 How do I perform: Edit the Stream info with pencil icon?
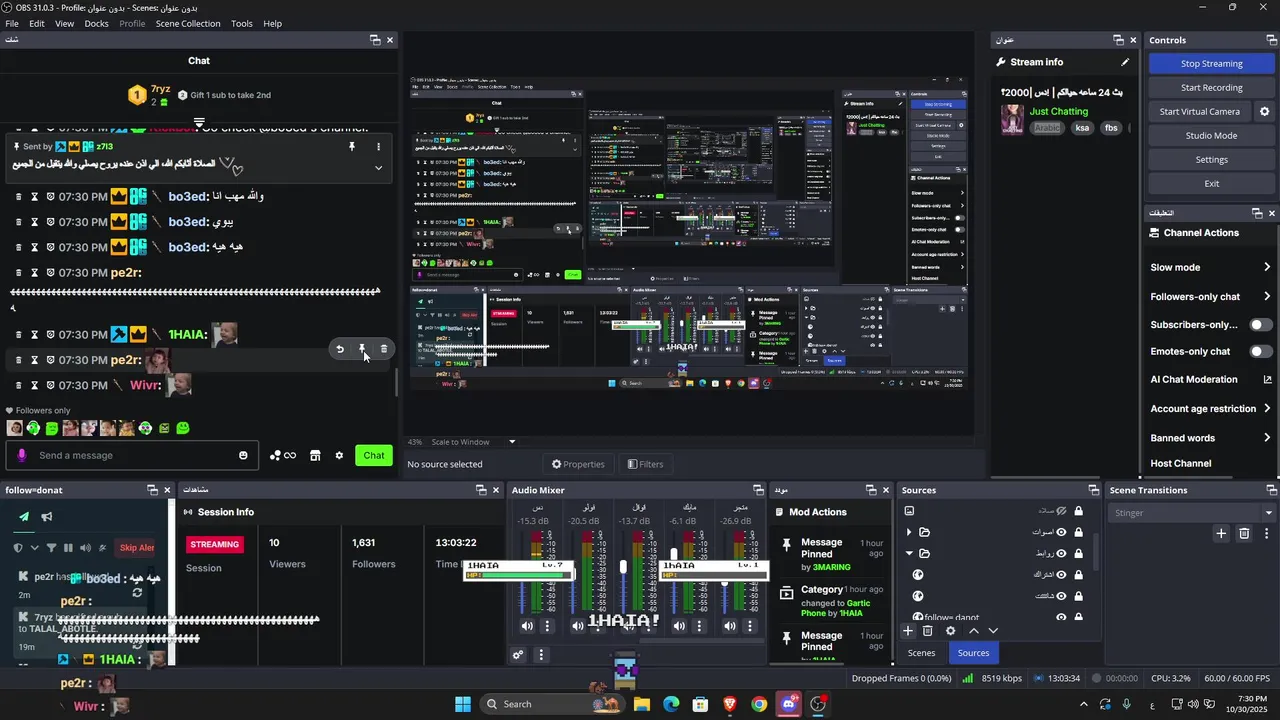click(x=1125, y=62)
